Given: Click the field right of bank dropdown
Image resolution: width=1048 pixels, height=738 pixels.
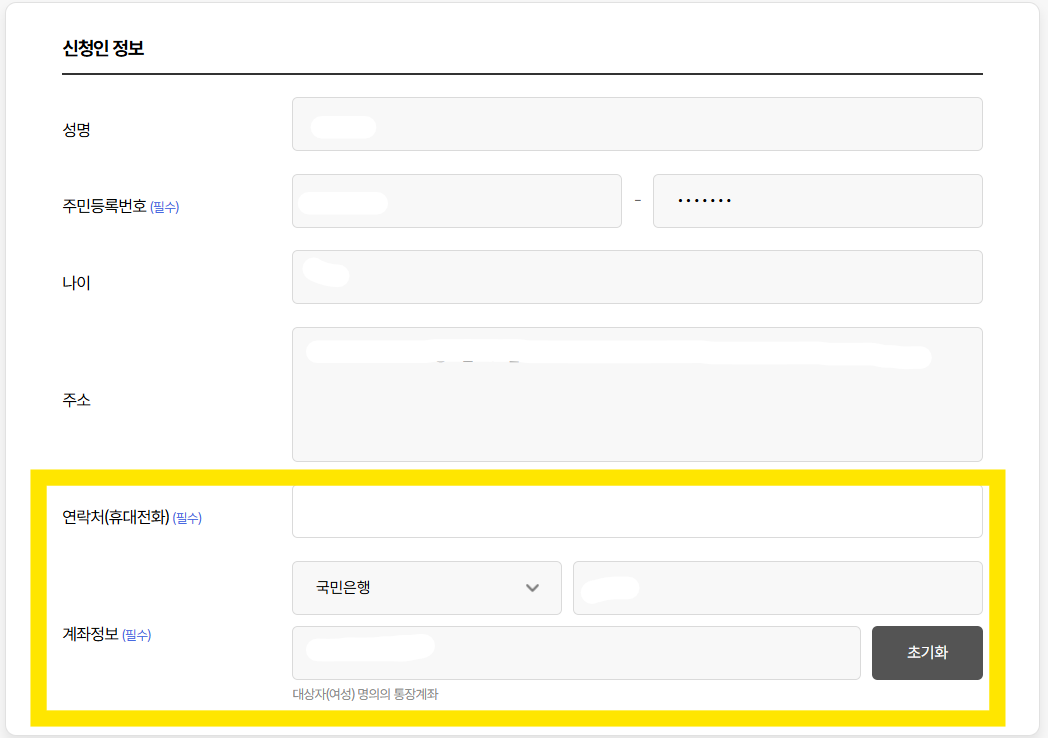Looking at the screenshot, I should pyautogui.click(x=777, y=588).
